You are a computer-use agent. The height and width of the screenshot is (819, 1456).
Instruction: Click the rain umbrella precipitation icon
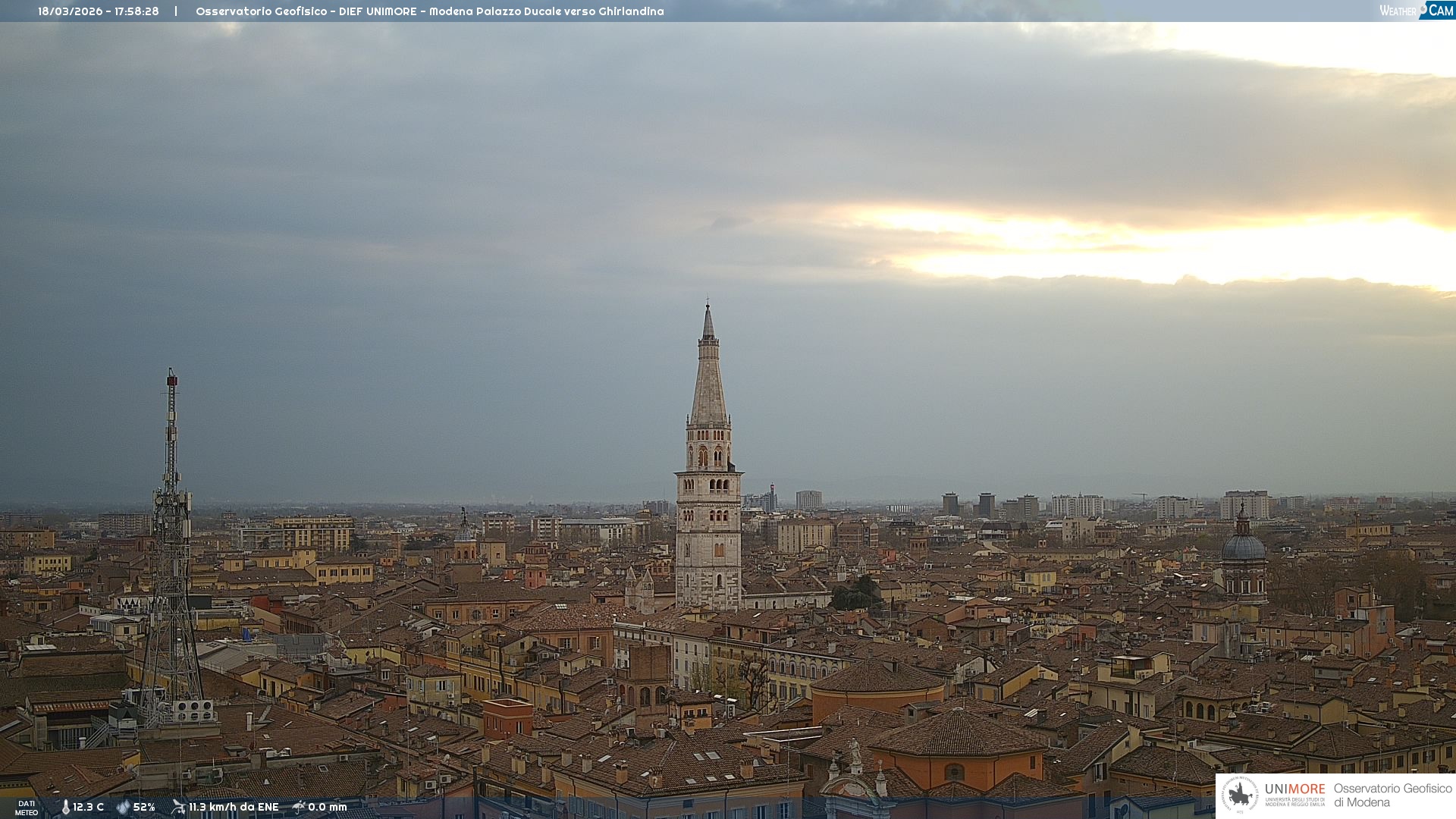(299, 807)
